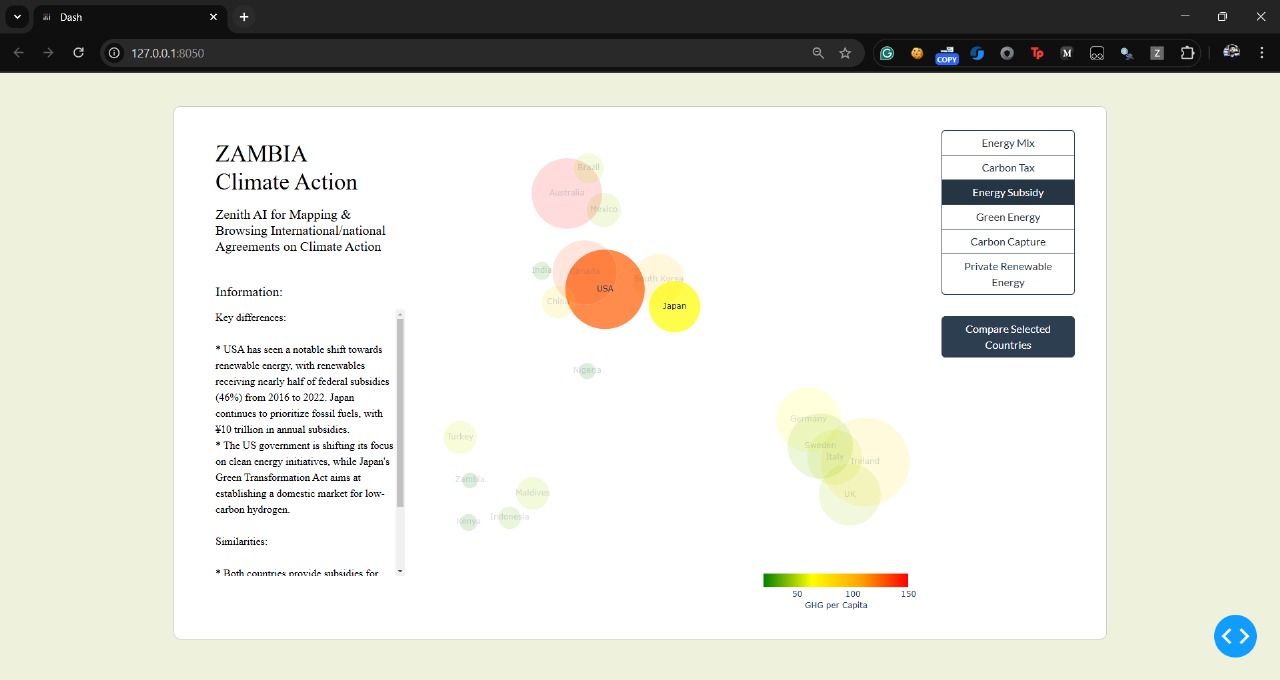
Task: Bookmark this page with the star icon
Action: 845,53
